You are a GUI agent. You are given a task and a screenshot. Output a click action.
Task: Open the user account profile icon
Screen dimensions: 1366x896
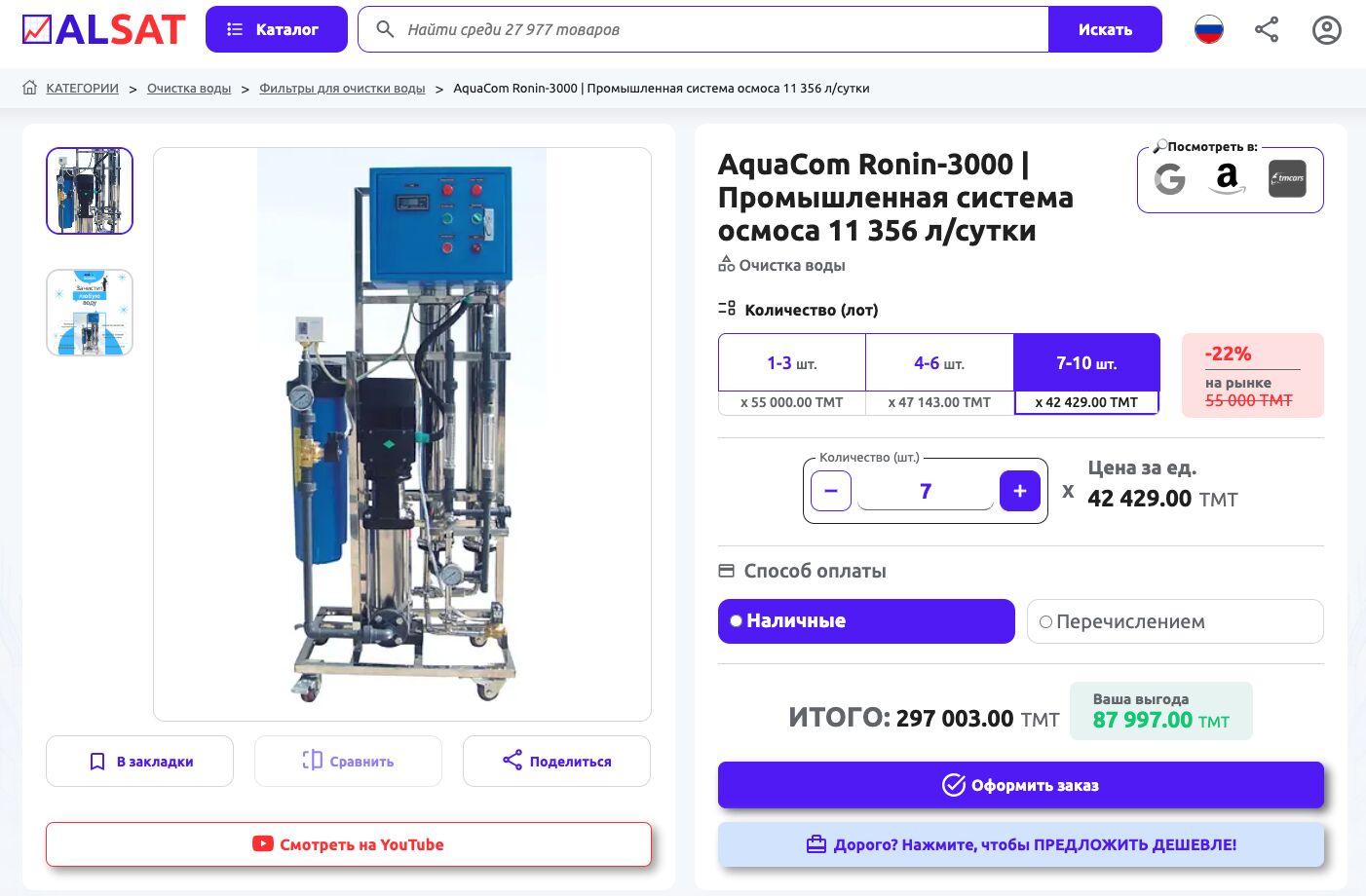1326,30
